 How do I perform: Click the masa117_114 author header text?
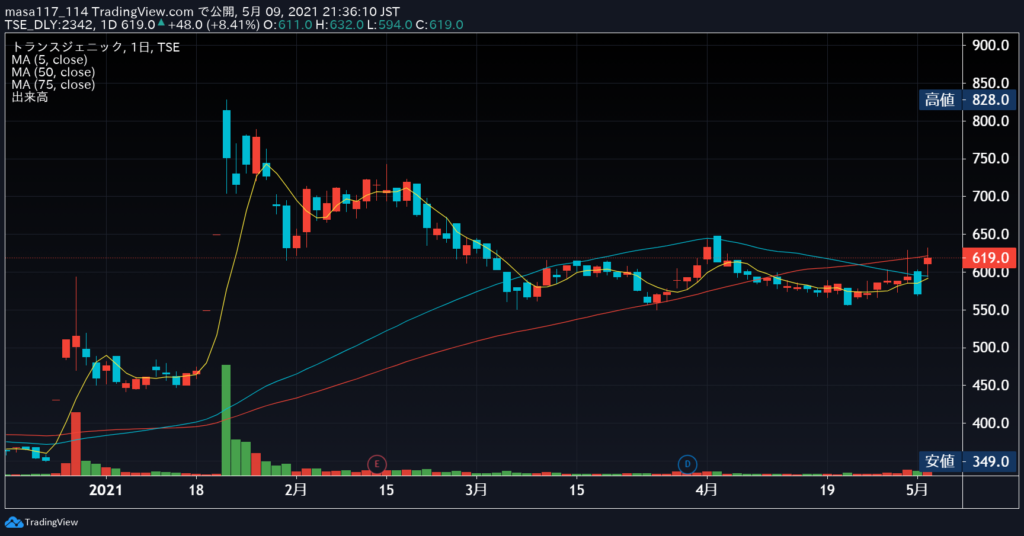(46, 12)
